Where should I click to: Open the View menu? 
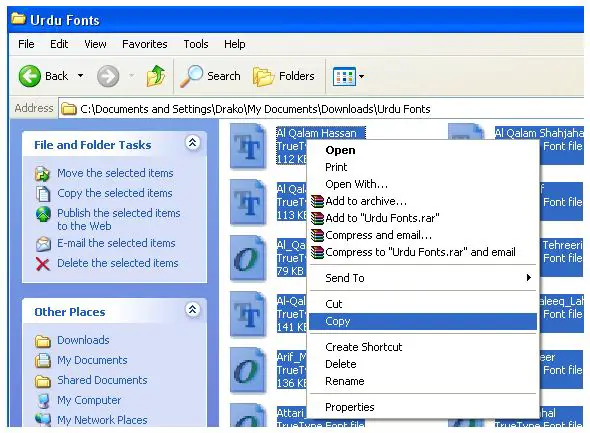point(95,44)
